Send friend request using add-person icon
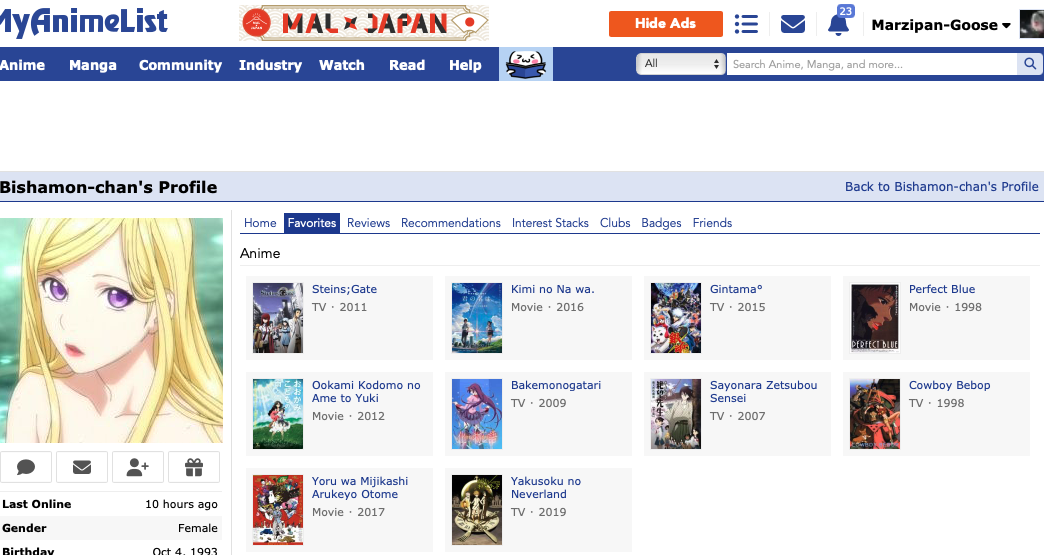 [x=138, y=467]
